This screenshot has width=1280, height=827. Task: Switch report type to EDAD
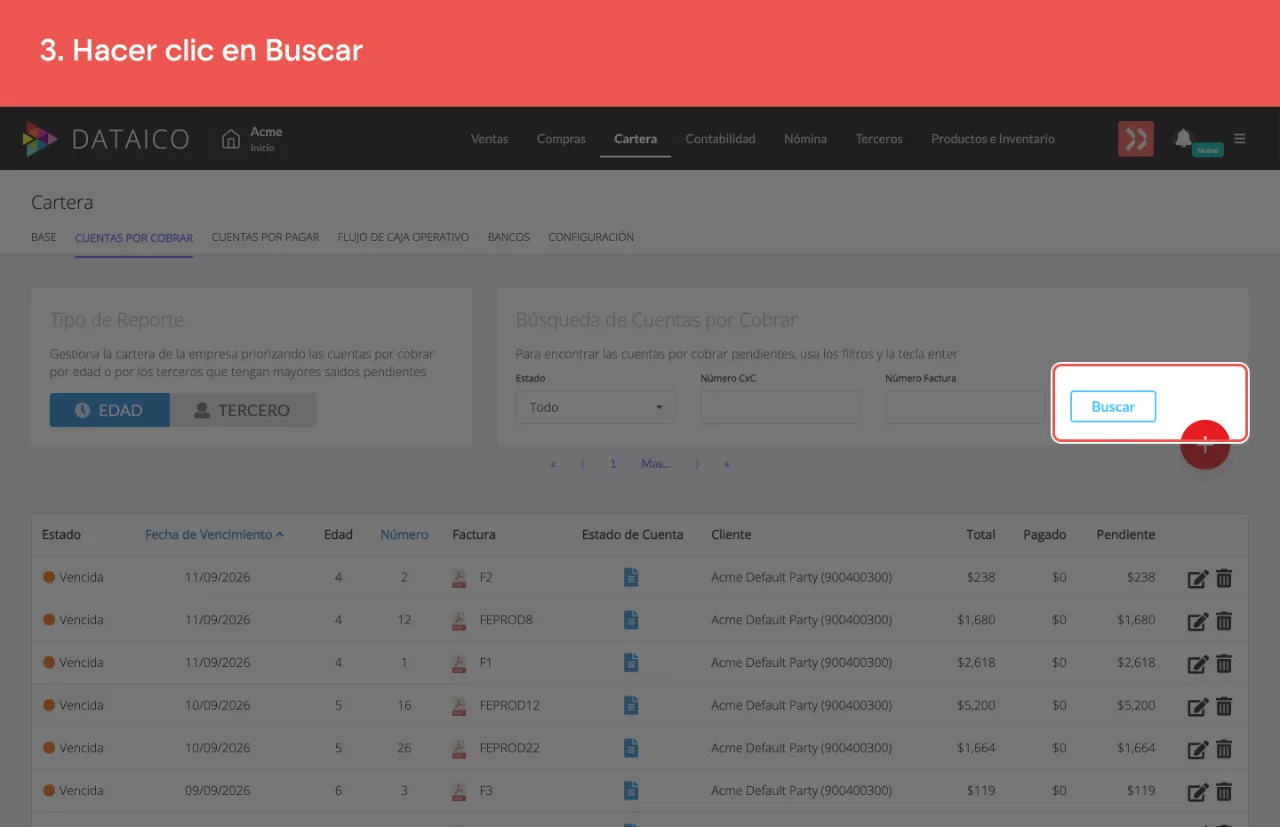[110, 410]
